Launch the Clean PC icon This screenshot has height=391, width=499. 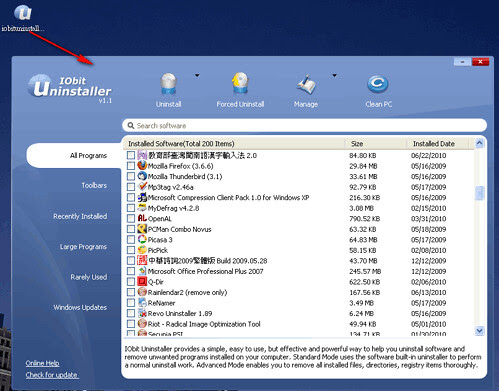(x=378, y=84)
